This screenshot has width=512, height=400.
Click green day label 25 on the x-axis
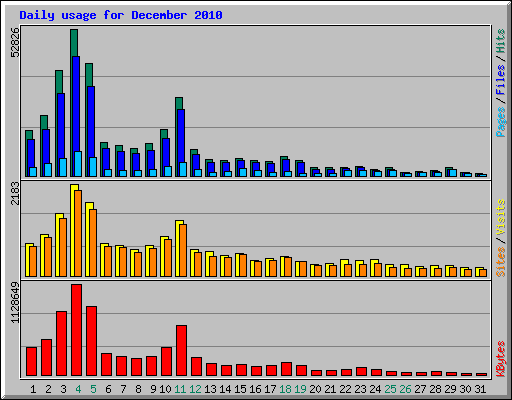390,389
